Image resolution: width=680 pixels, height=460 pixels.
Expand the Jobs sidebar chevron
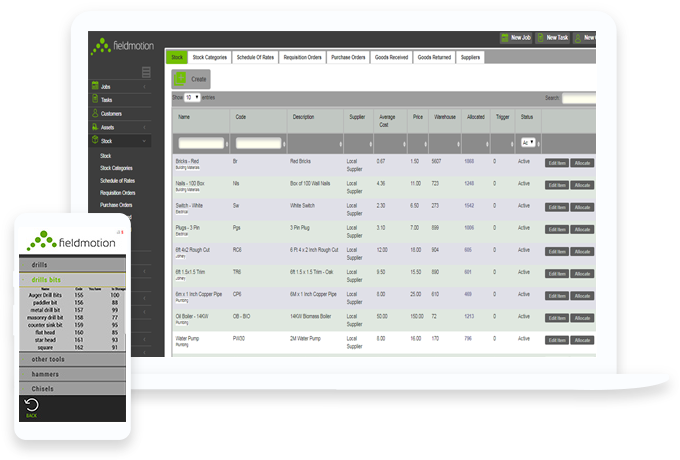(144, 87)
